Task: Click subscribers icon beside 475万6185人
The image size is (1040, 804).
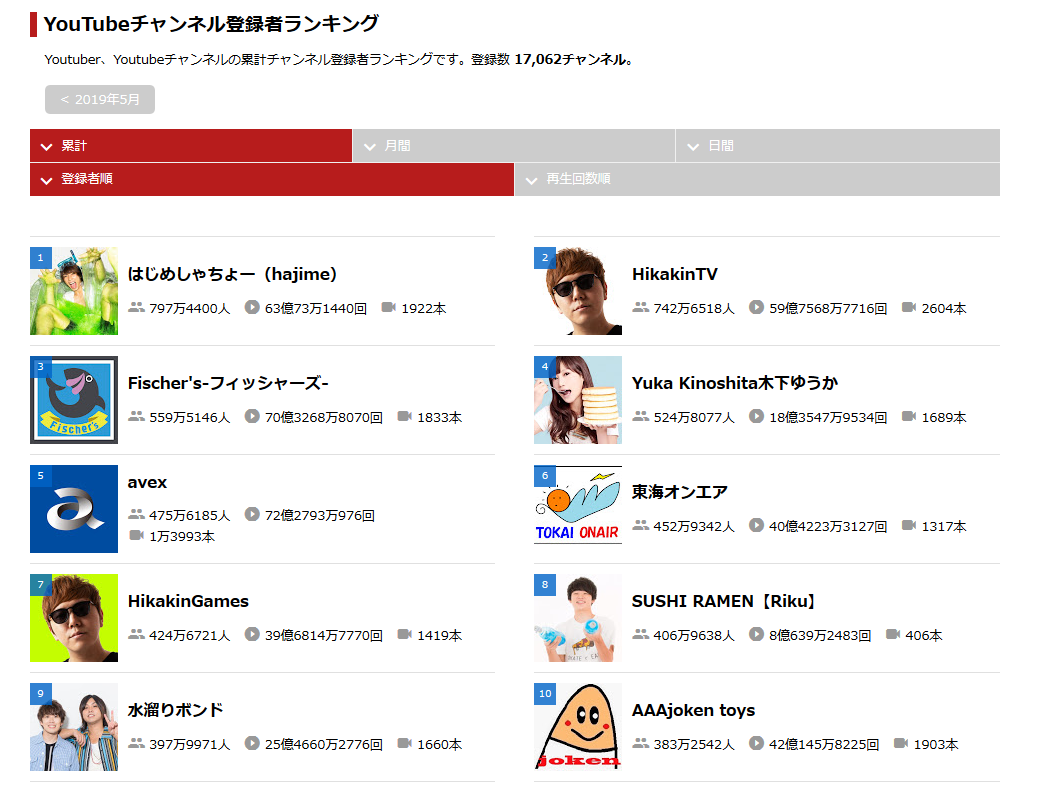Action: 136,514
